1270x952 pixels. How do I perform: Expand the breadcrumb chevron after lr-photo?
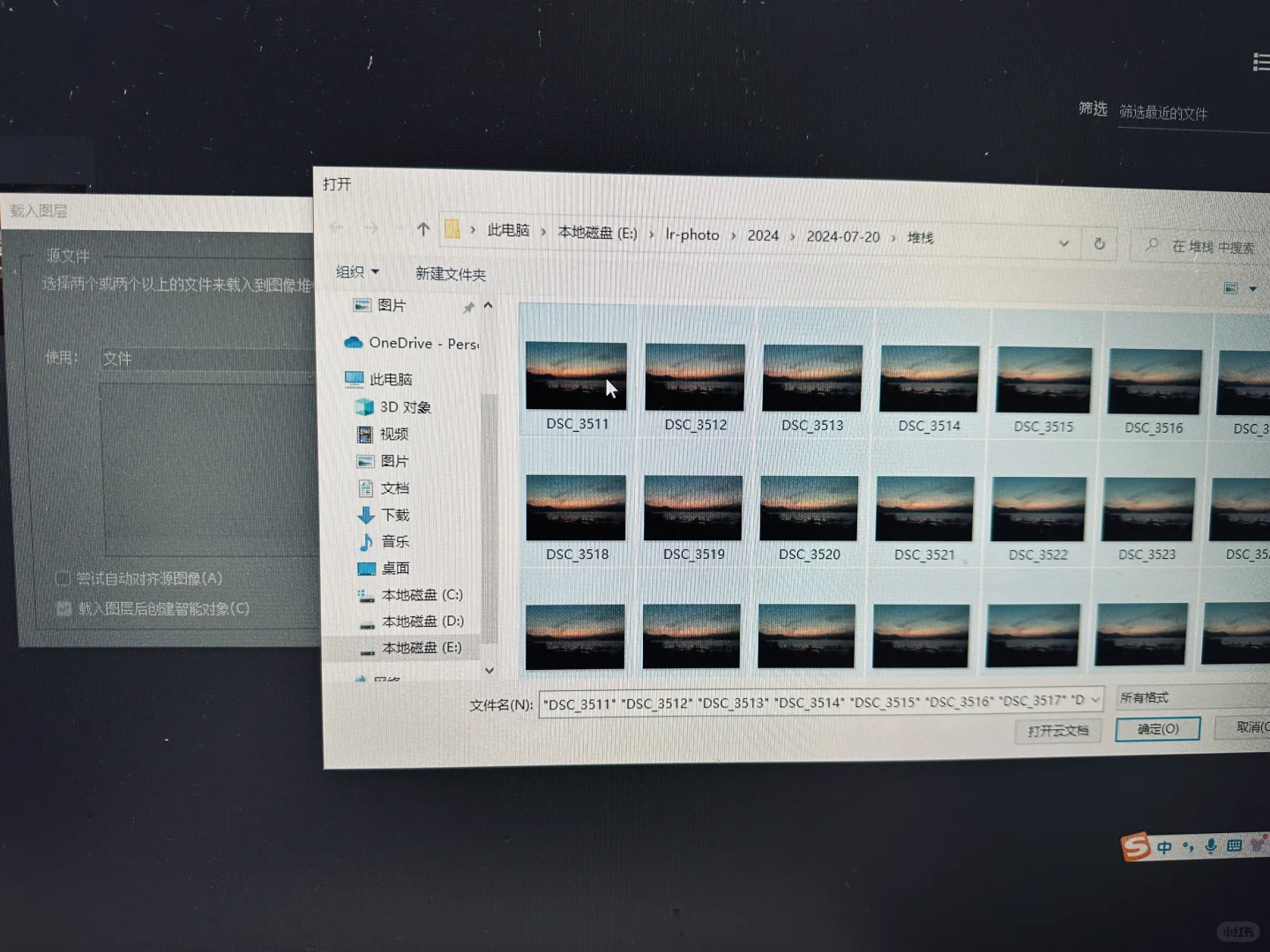pos(733,235)
